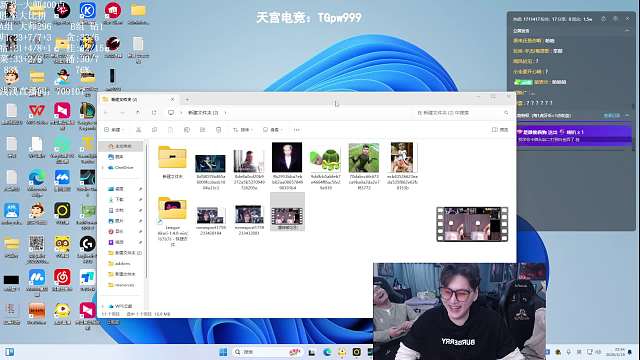The image size is (640, 360).
Task: Open the New item dropdown in File Explorer
Action: 113,130
